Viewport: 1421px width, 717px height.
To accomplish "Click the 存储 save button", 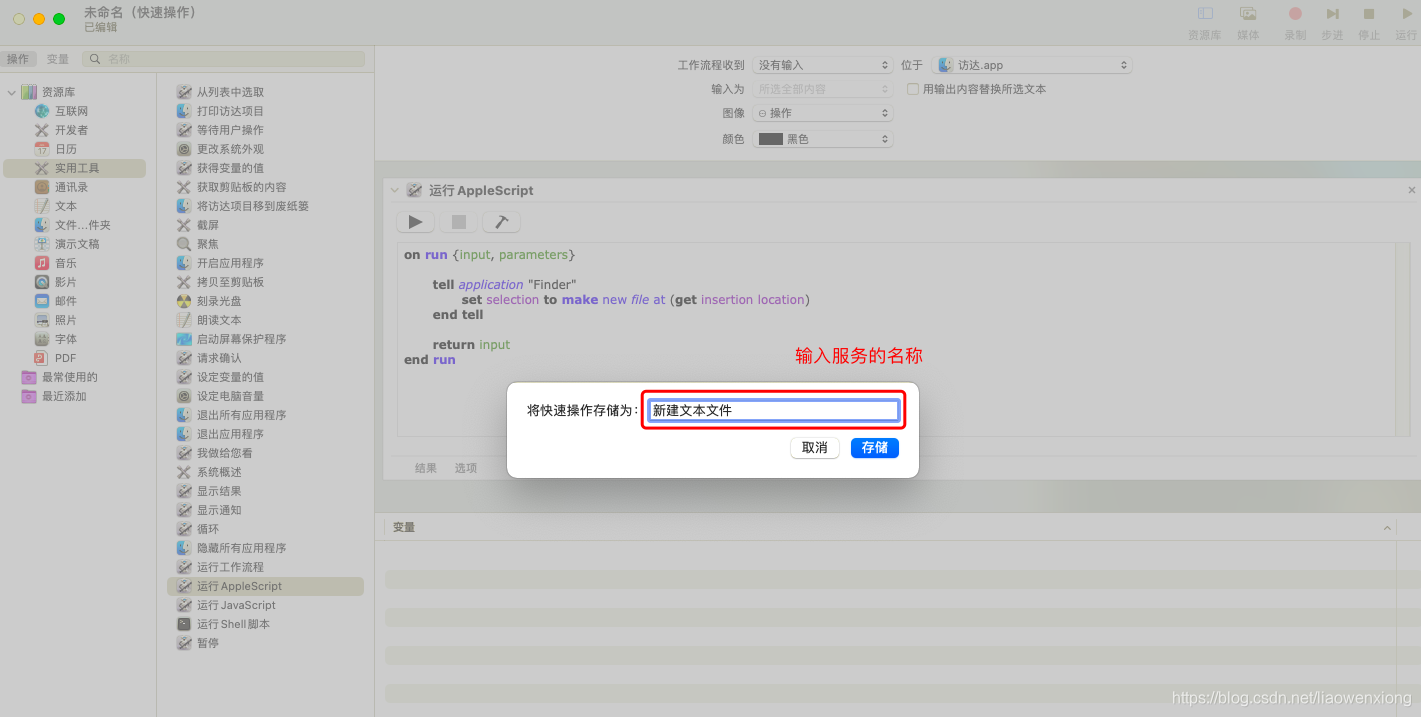I will [x=875, y=448].
